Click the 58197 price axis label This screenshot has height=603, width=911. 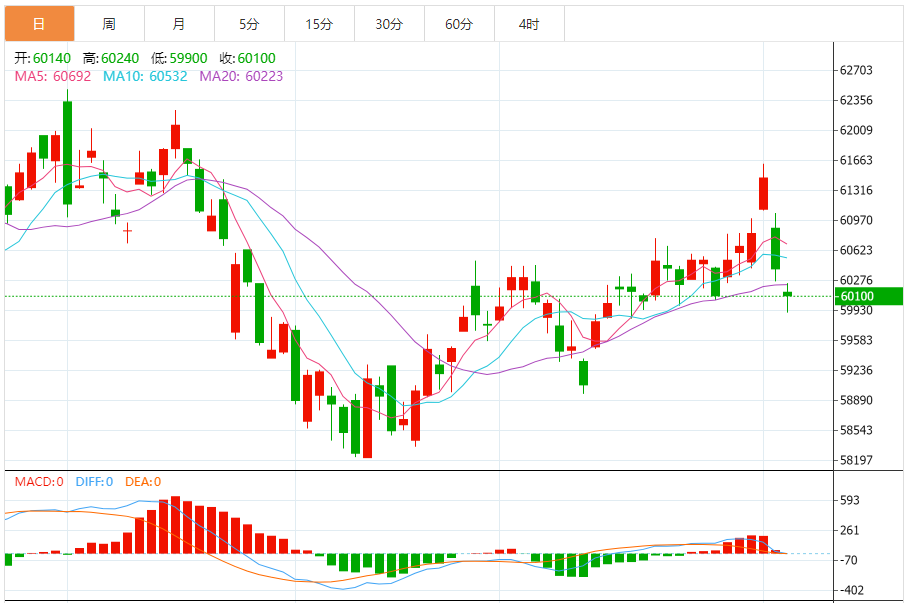[x=856, y=460]
